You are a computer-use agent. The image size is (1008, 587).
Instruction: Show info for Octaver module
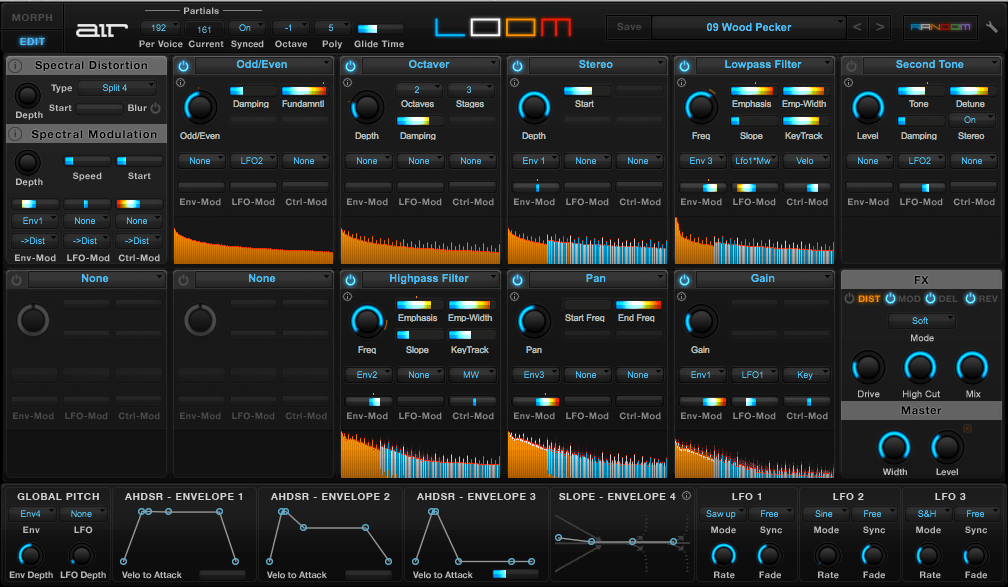click(x=348, y=83)
